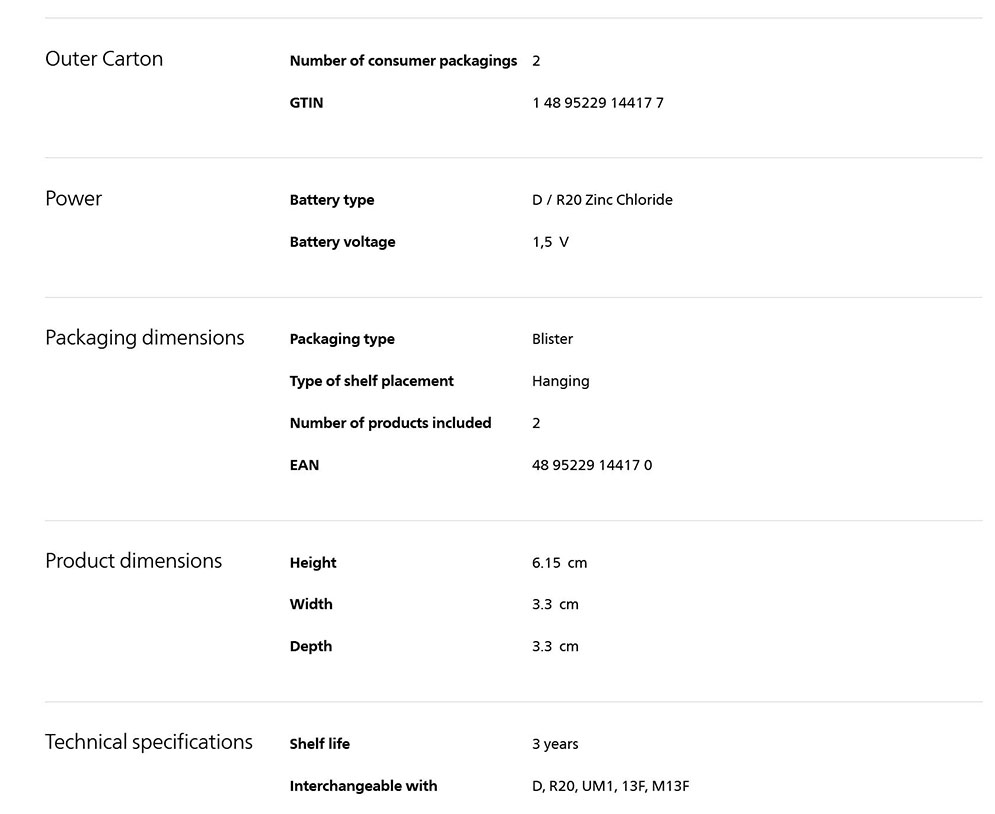
Task: Click the Packaging dimensions heading
Action: (144, 337)
